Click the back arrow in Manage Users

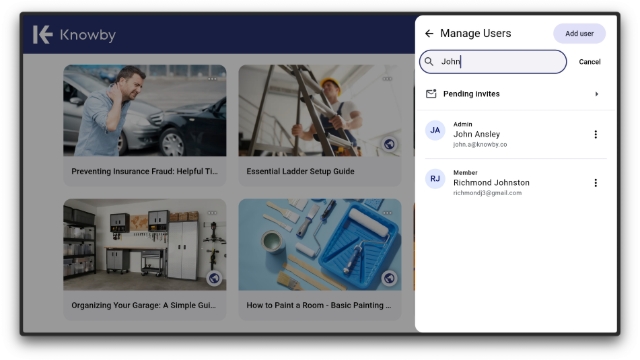429,33
